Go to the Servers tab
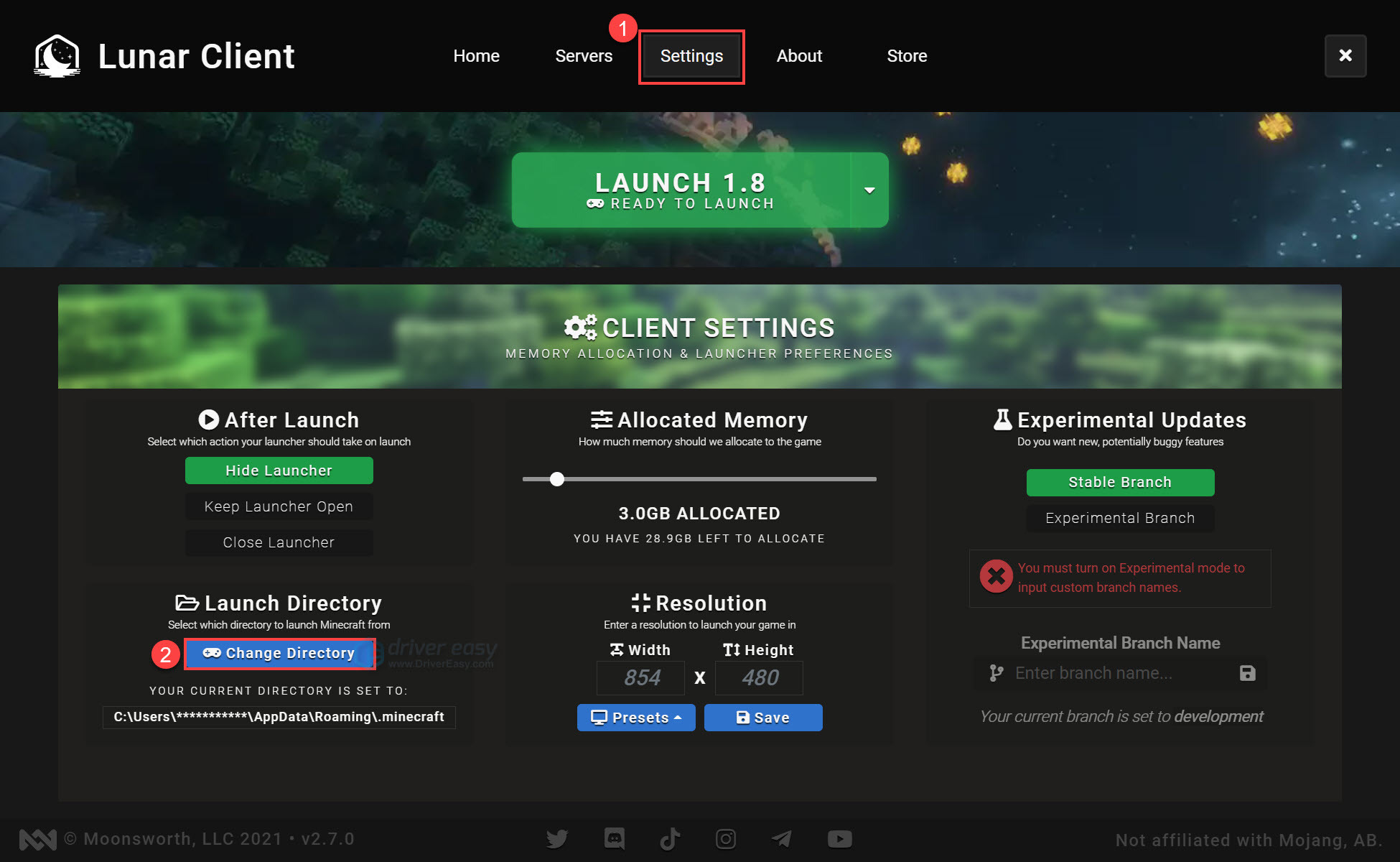Image resolution: width=1400 pixels, height=862 pixels. tap(584, 55)
